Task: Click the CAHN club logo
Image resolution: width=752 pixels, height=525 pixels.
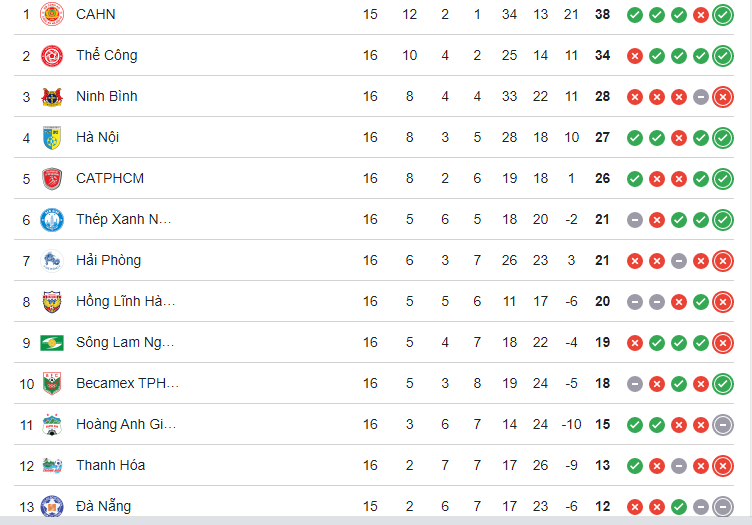Action: coord(51,14)
